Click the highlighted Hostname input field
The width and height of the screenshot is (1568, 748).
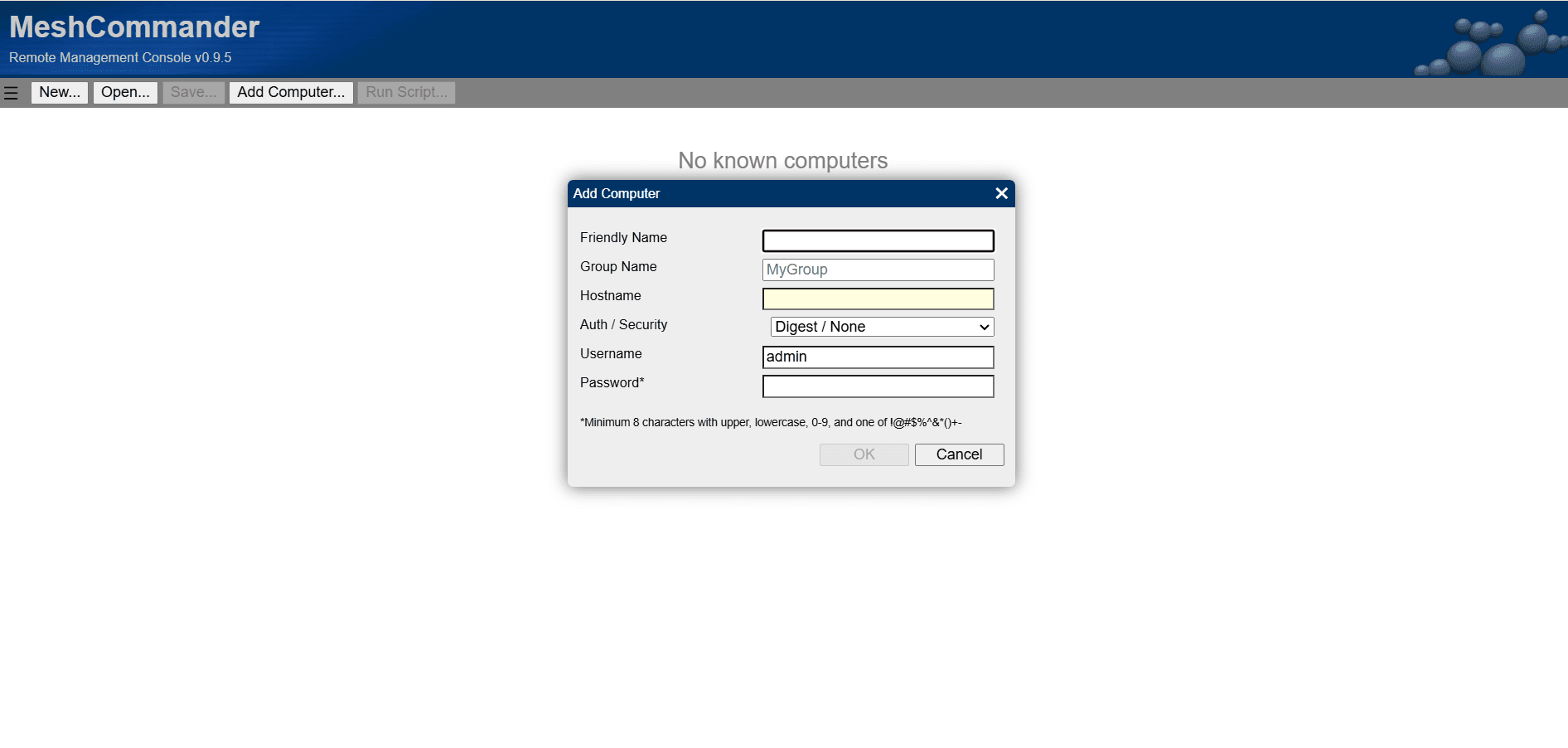tap(878, 299)
